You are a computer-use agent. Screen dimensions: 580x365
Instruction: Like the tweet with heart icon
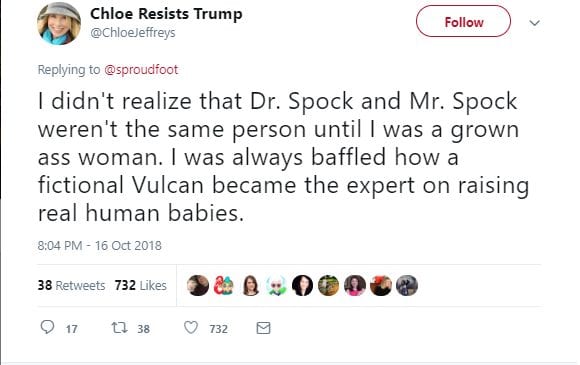click(191, 328)
